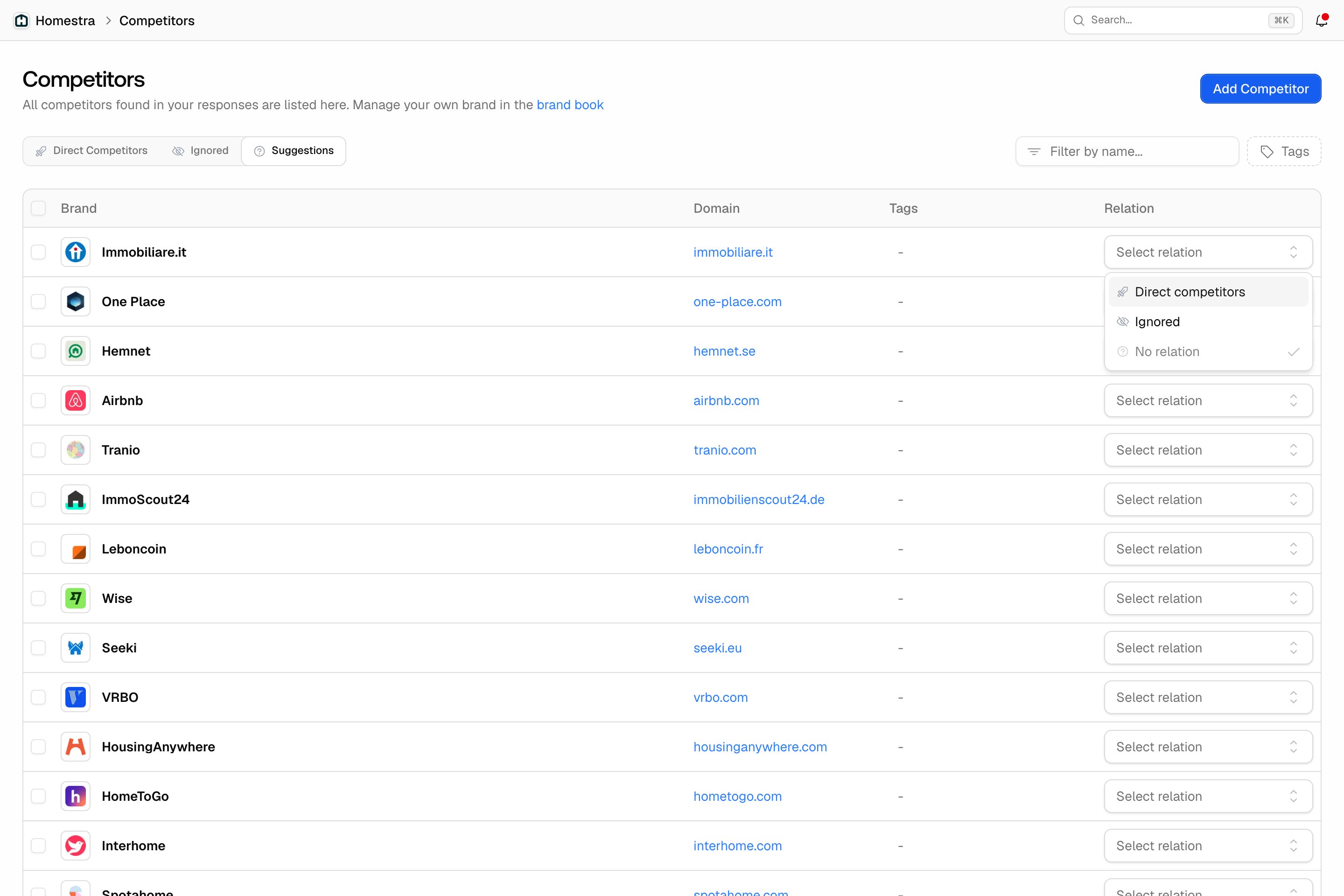This screenshot has height=896, width=1344.
Task: Open relation dropdown for Leboncoin
Action: 1208,549
